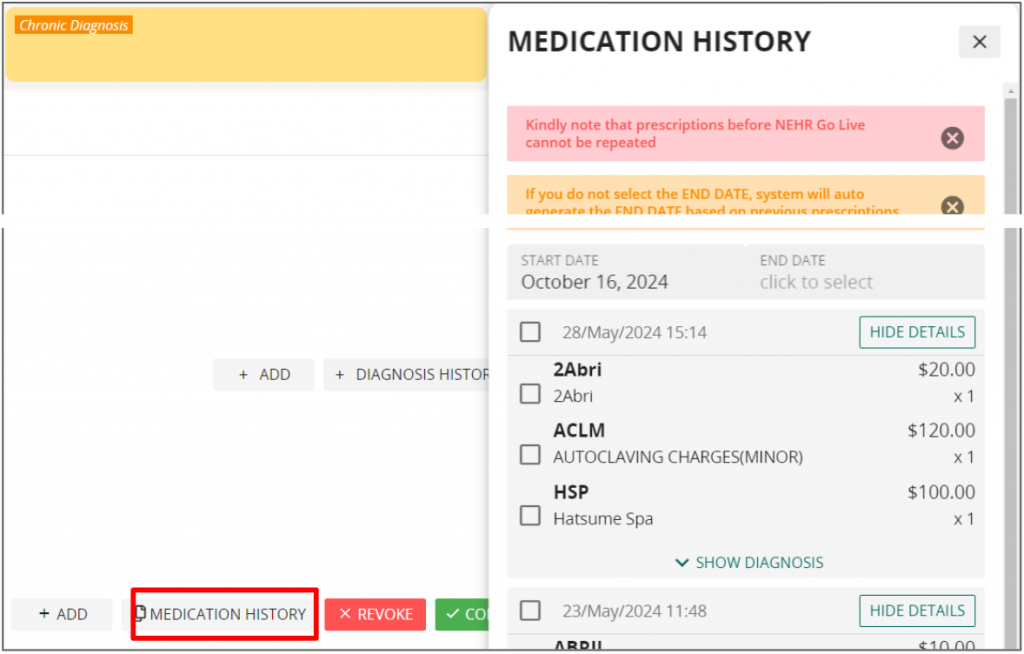Viewport: 1024px width, 654px height.
Task: Select the 23/May/2024 11:48 prescription checkbox
Action: (x=530, y=611)
